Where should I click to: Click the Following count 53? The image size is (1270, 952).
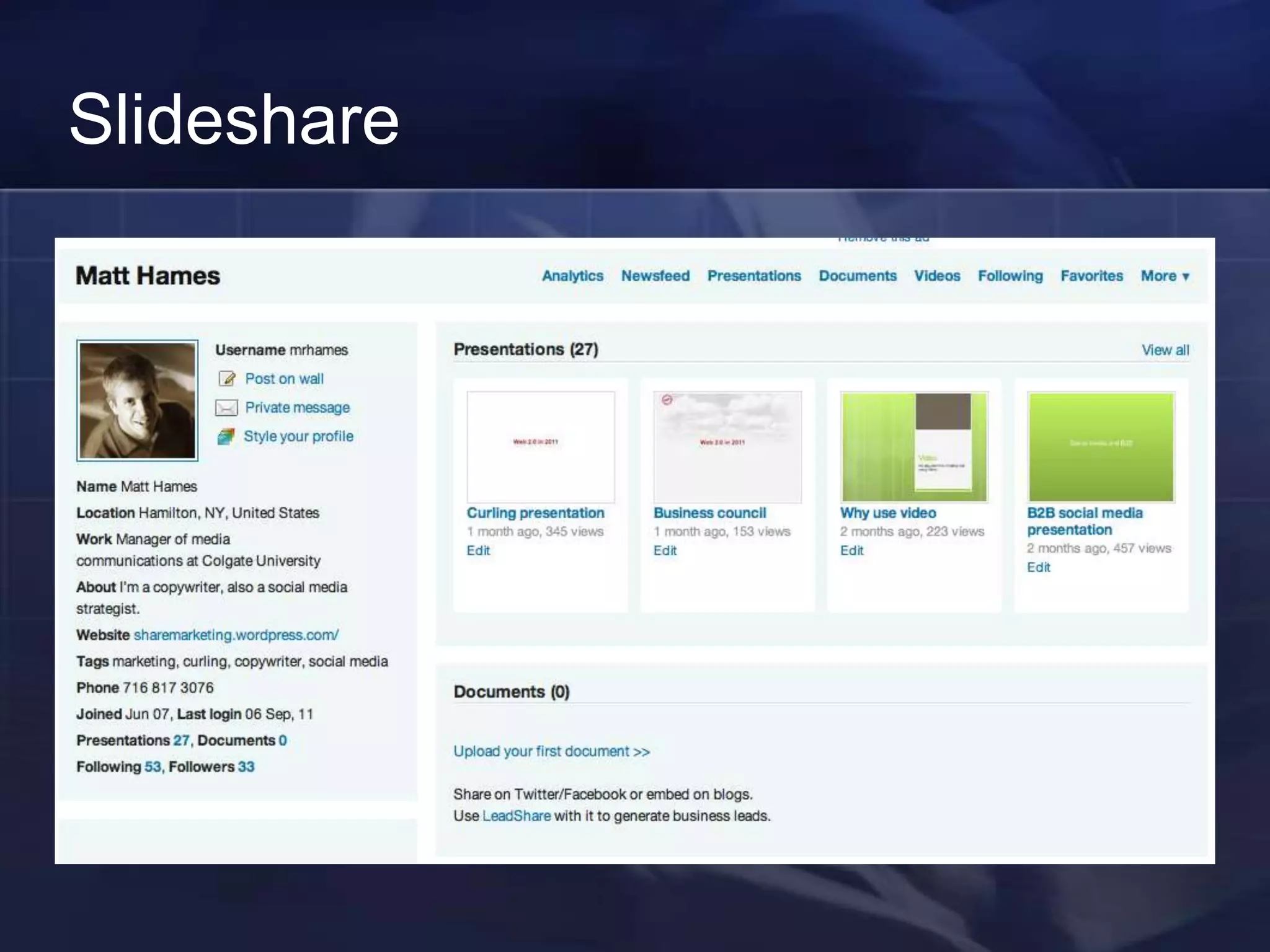153,767
